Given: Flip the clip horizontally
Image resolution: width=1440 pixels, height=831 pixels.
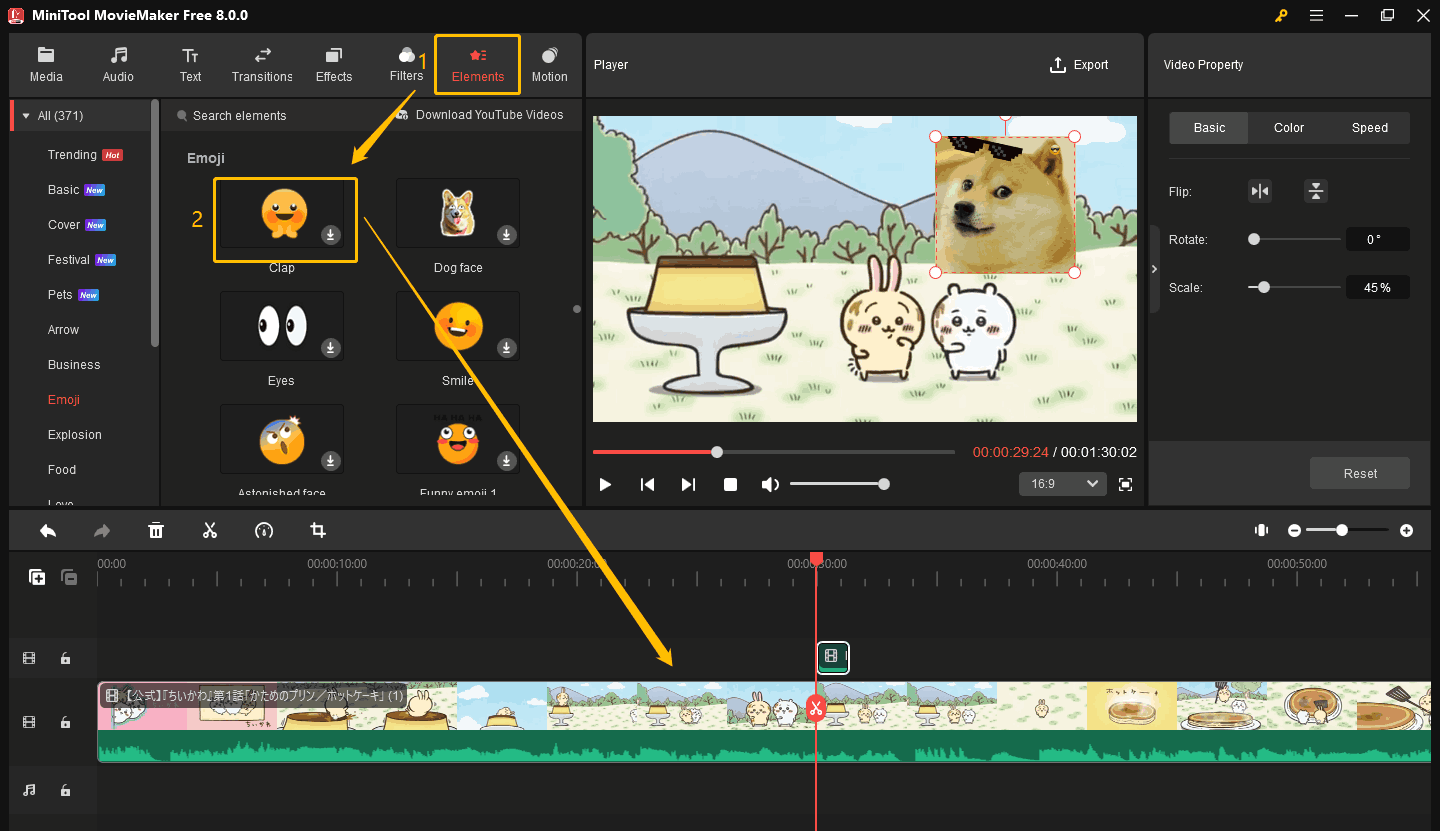Looking at the screenshot, I should 1260,191.
